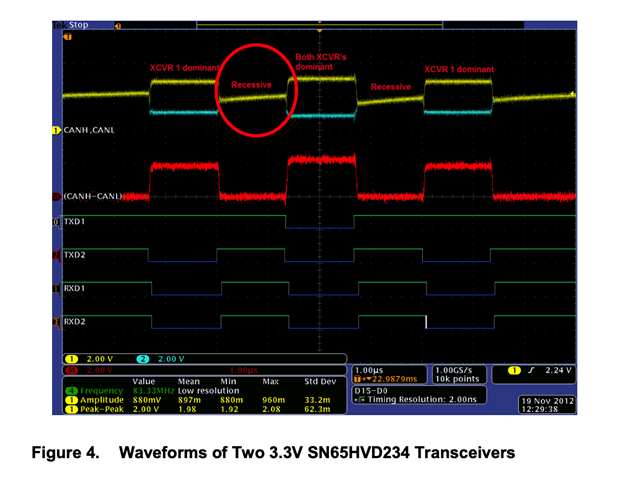Screen dimensions: 619x480
Task: Select the RXD2 digital channel marker
Action: pyautogui.click(x=57, y=322)
